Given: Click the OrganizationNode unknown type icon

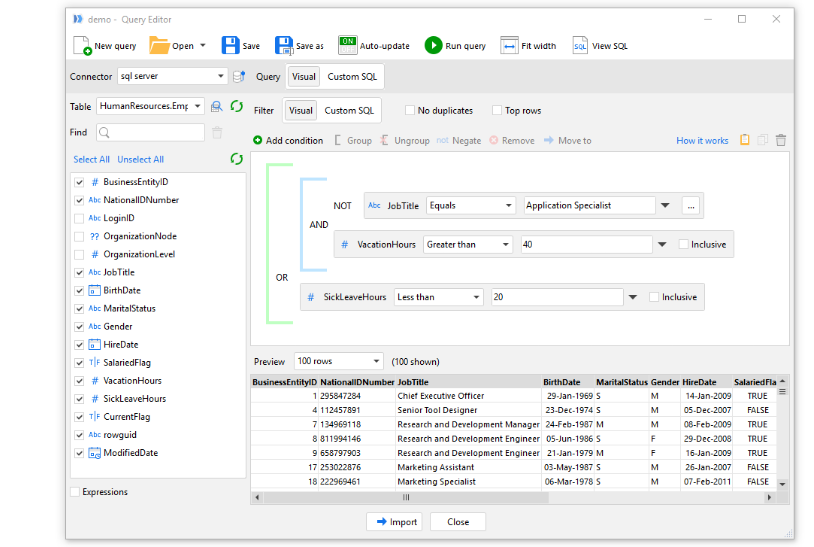Looking at the screenshot, I should tap(94, 236).
